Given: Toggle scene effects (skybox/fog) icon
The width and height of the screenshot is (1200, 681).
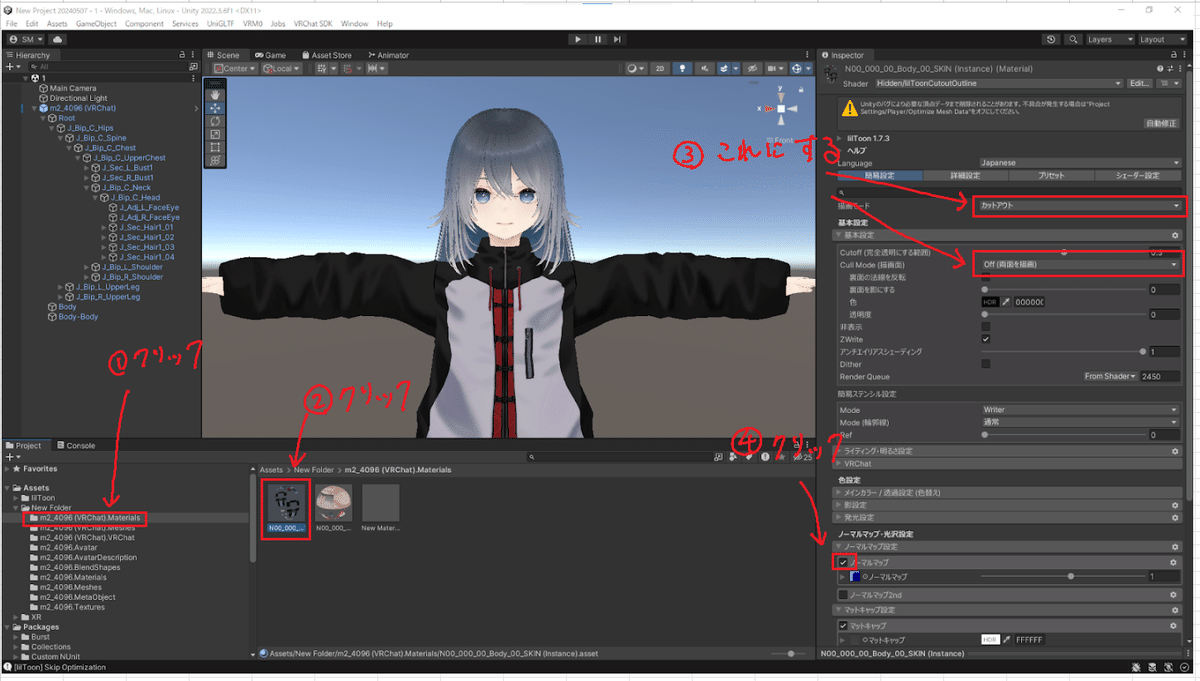Looking at the screenshot, I should [x=726, y=69].
